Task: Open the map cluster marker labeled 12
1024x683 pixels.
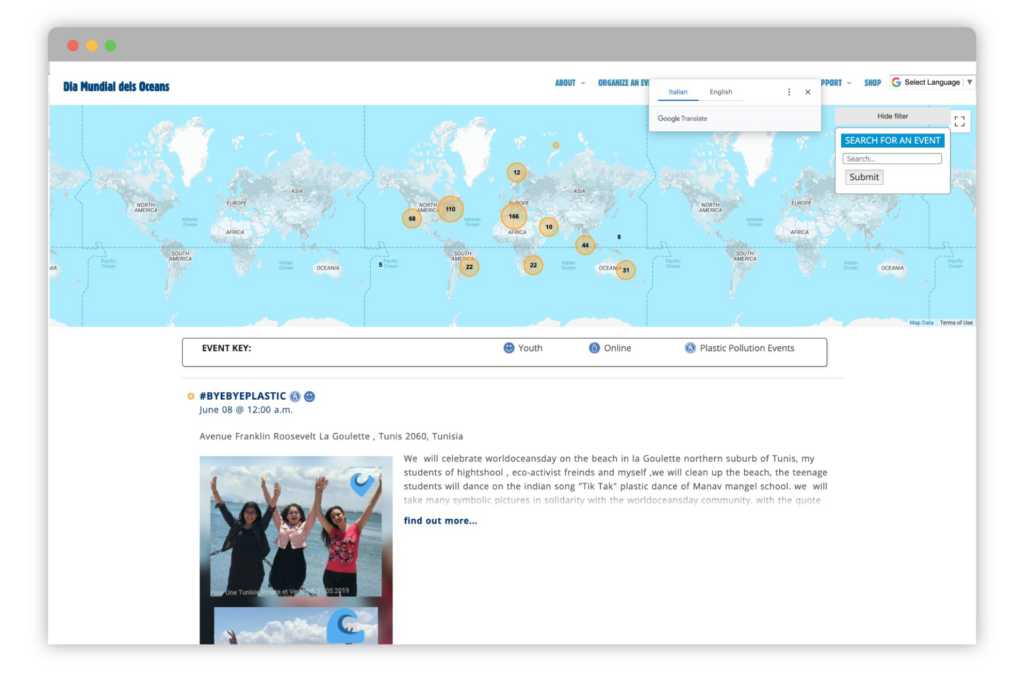Action: (x=517, y=173)
